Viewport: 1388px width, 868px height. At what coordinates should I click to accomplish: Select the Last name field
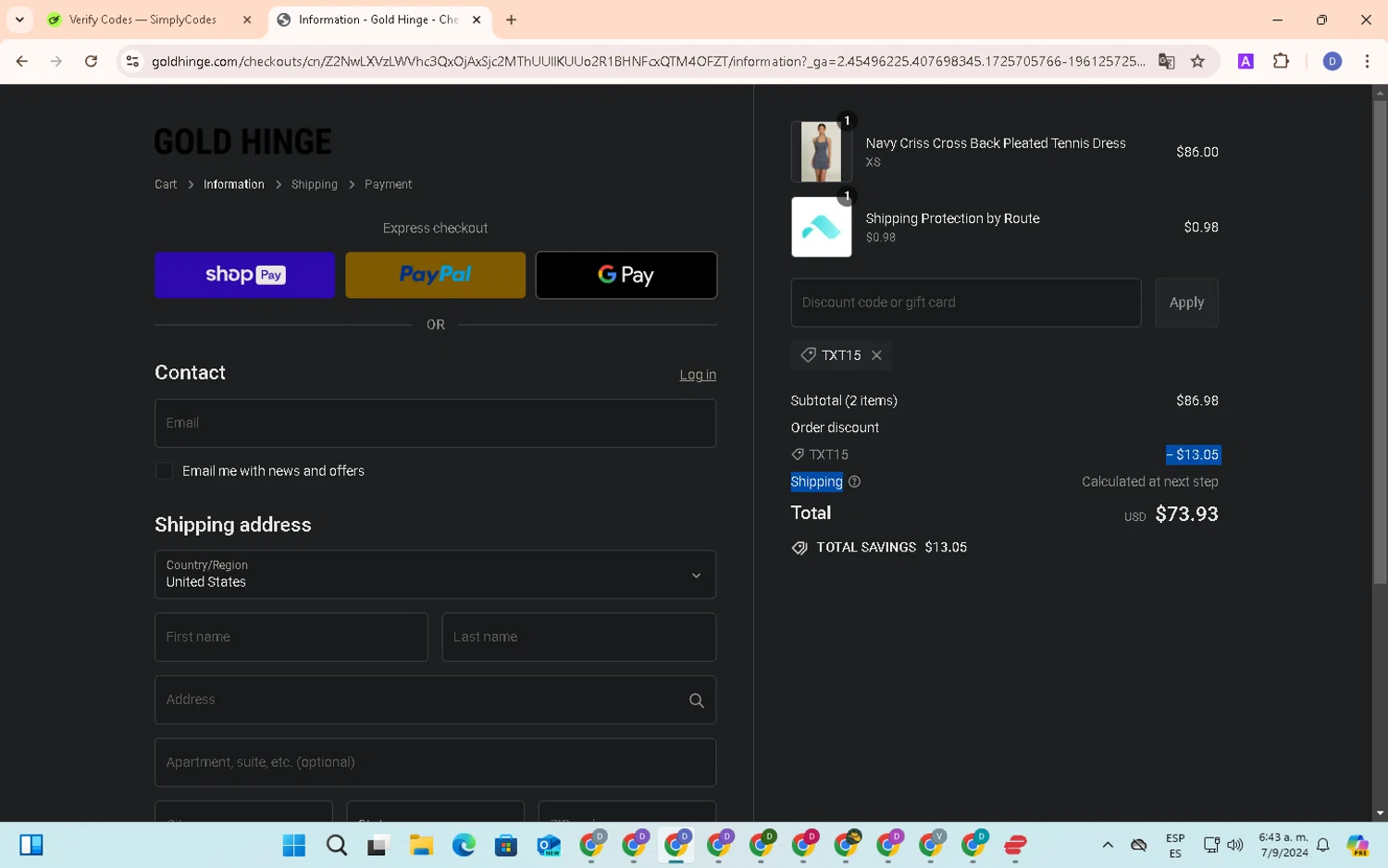(579, 638)
